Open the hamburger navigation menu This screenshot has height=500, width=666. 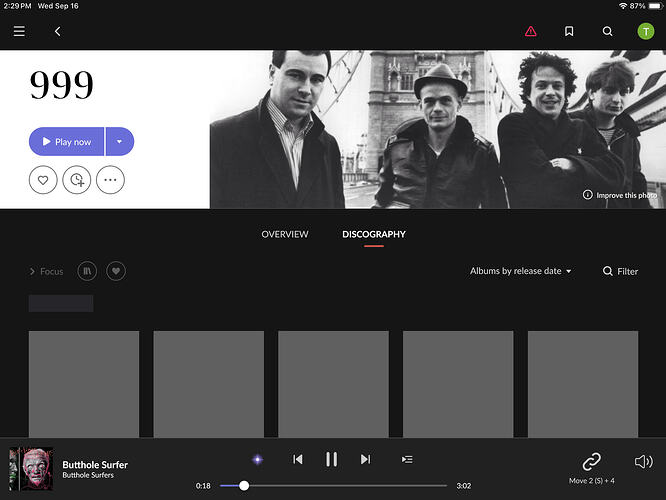tap(19, 31)
